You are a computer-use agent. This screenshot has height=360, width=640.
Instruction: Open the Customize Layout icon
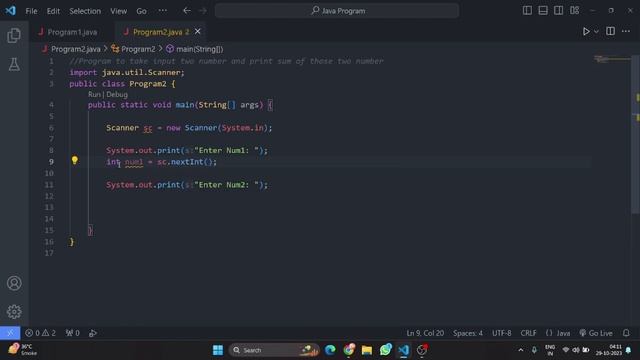(574, 11)
